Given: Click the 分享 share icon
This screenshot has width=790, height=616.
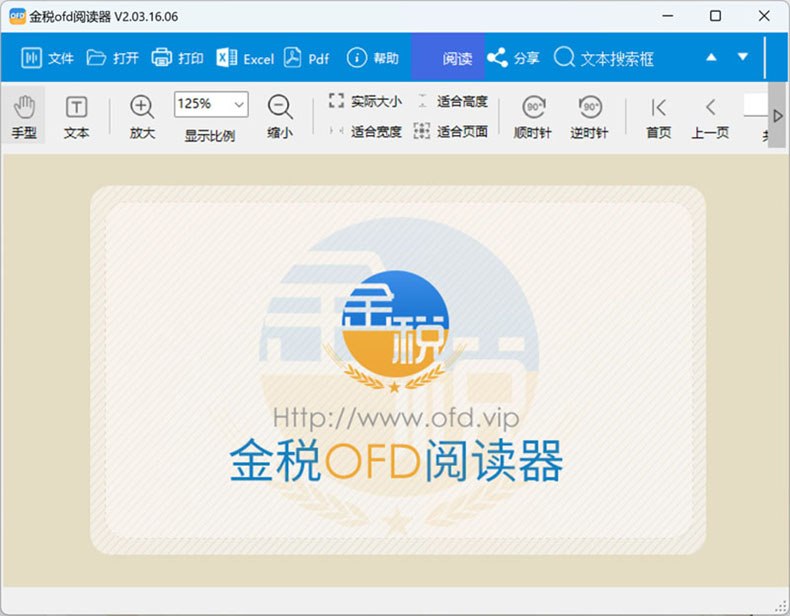Looking at the screenshot, I should [497, 58].
